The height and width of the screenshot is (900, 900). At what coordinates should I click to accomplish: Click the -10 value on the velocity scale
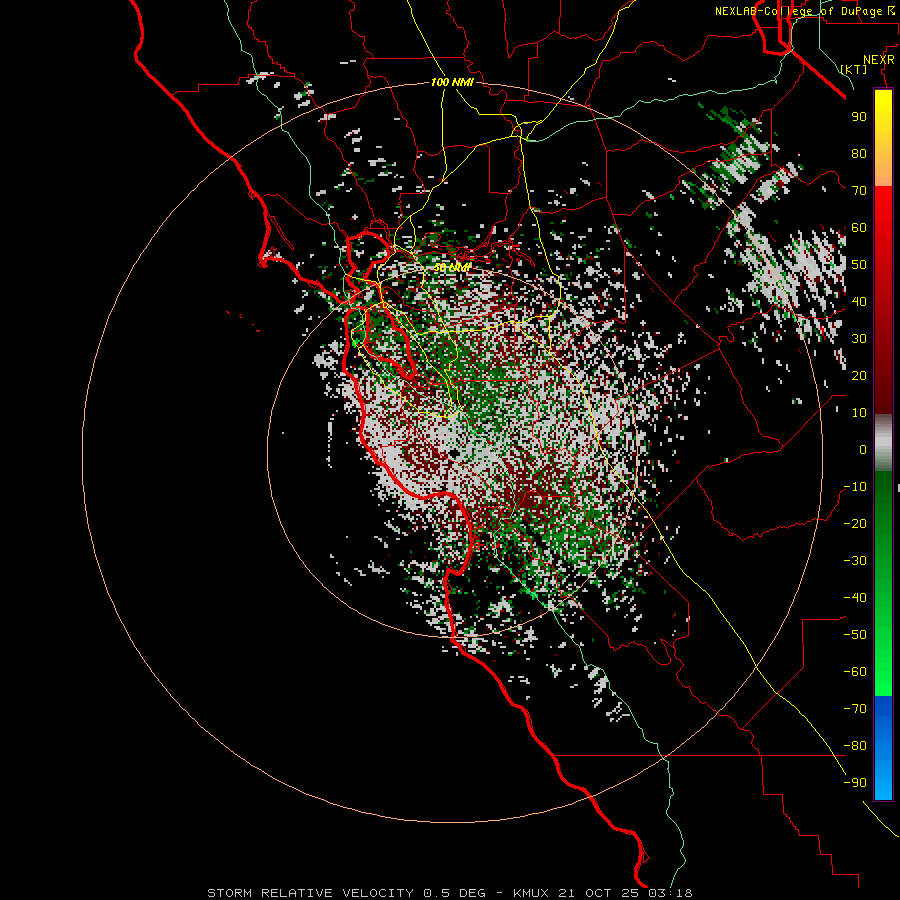pyautogui.click(x=855, y=487)
